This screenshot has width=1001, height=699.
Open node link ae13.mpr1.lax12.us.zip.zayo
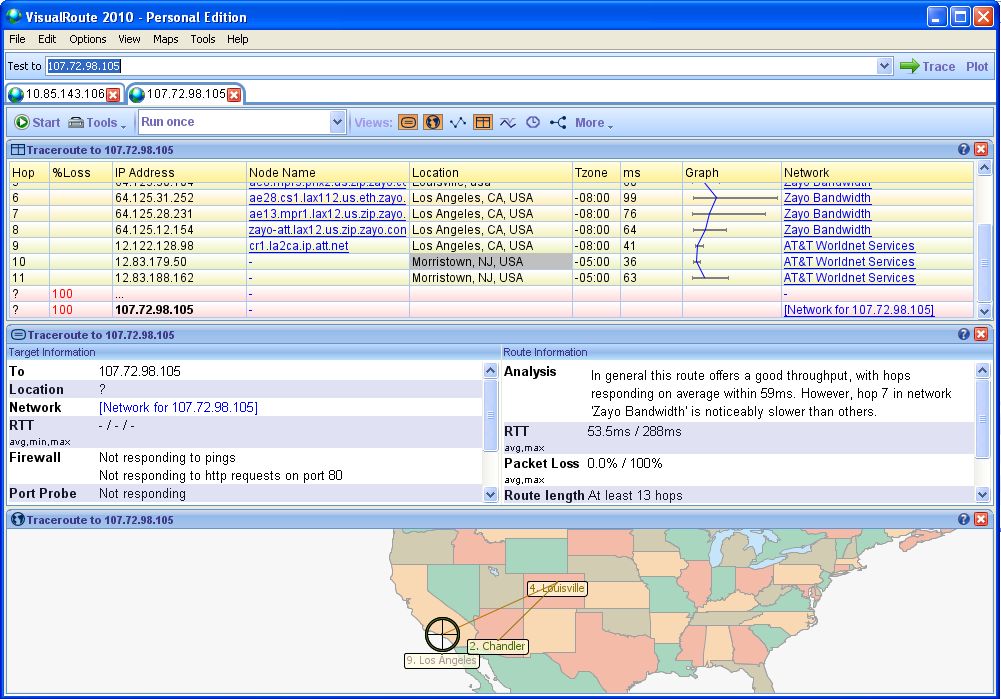click(x=327, y=214)
